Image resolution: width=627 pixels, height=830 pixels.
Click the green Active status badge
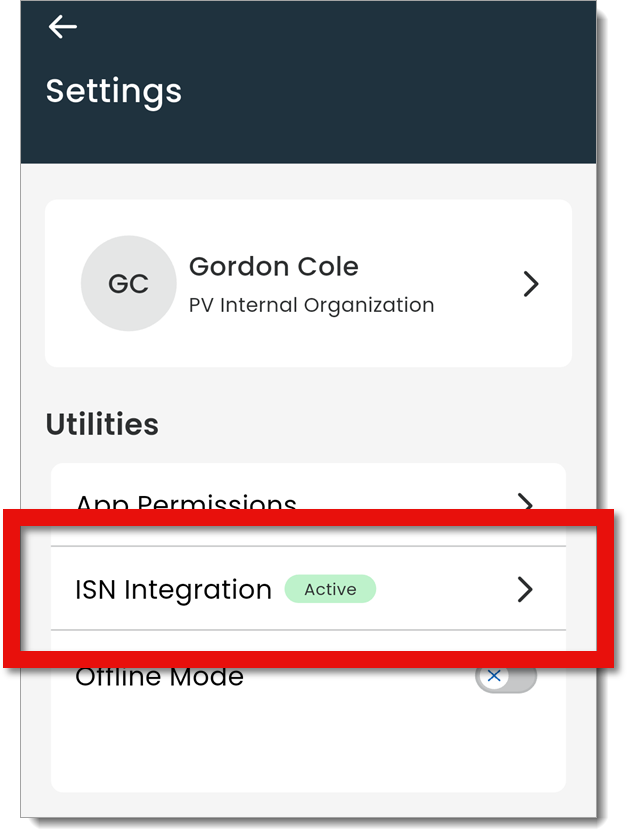click(330, 589)
